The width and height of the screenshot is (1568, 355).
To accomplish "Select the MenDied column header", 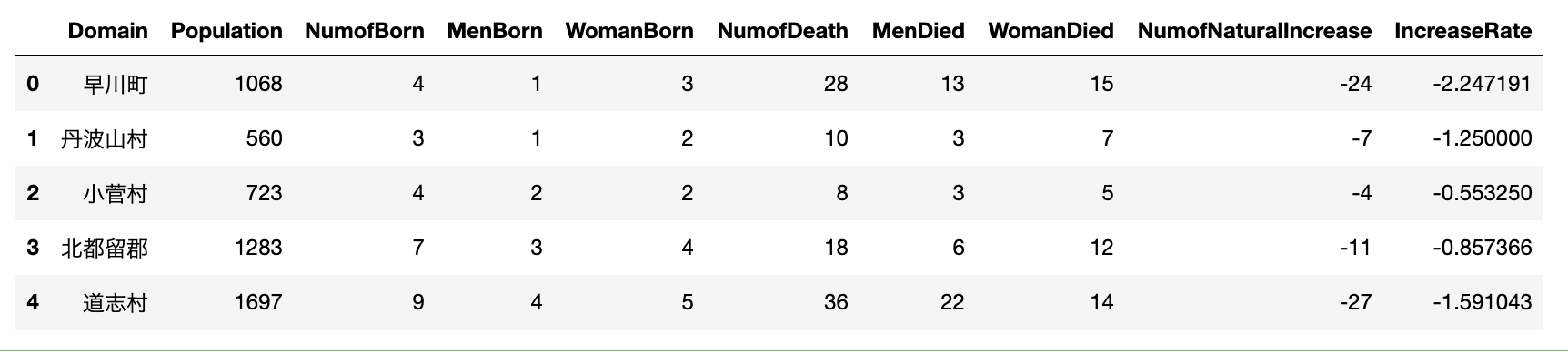I will click(x=919, y=31).
